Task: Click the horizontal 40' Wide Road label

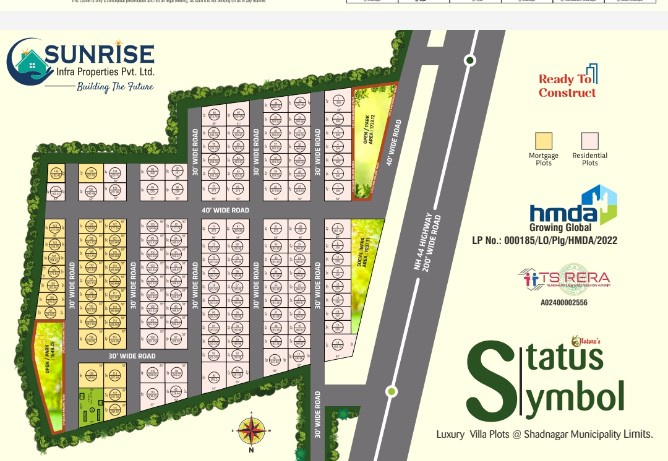Action: point(225,211)
